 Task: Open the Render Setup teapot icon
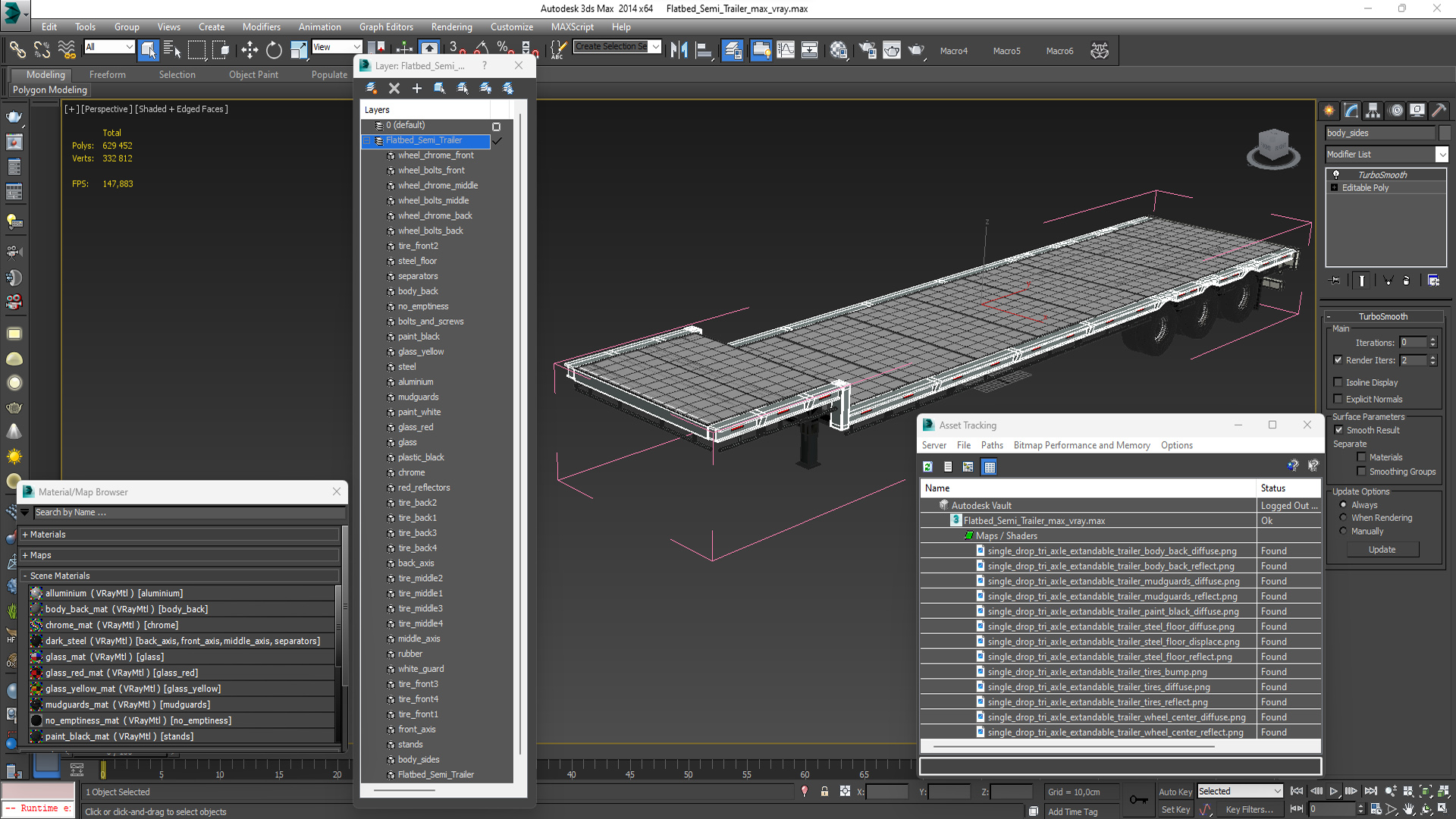[868, 50]
